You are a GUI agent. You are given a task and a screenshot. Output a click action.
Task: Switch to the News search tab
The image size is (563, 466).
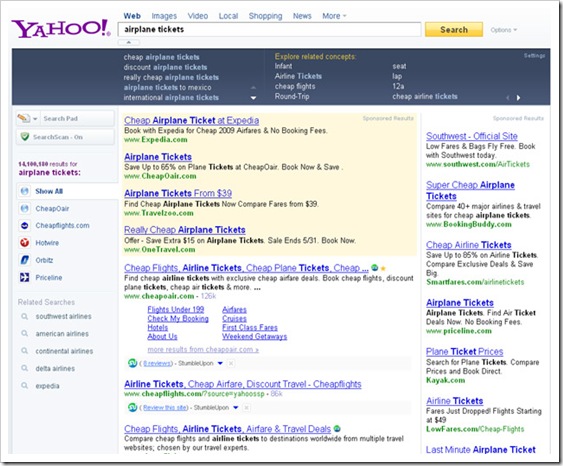[x=302, y=16]
